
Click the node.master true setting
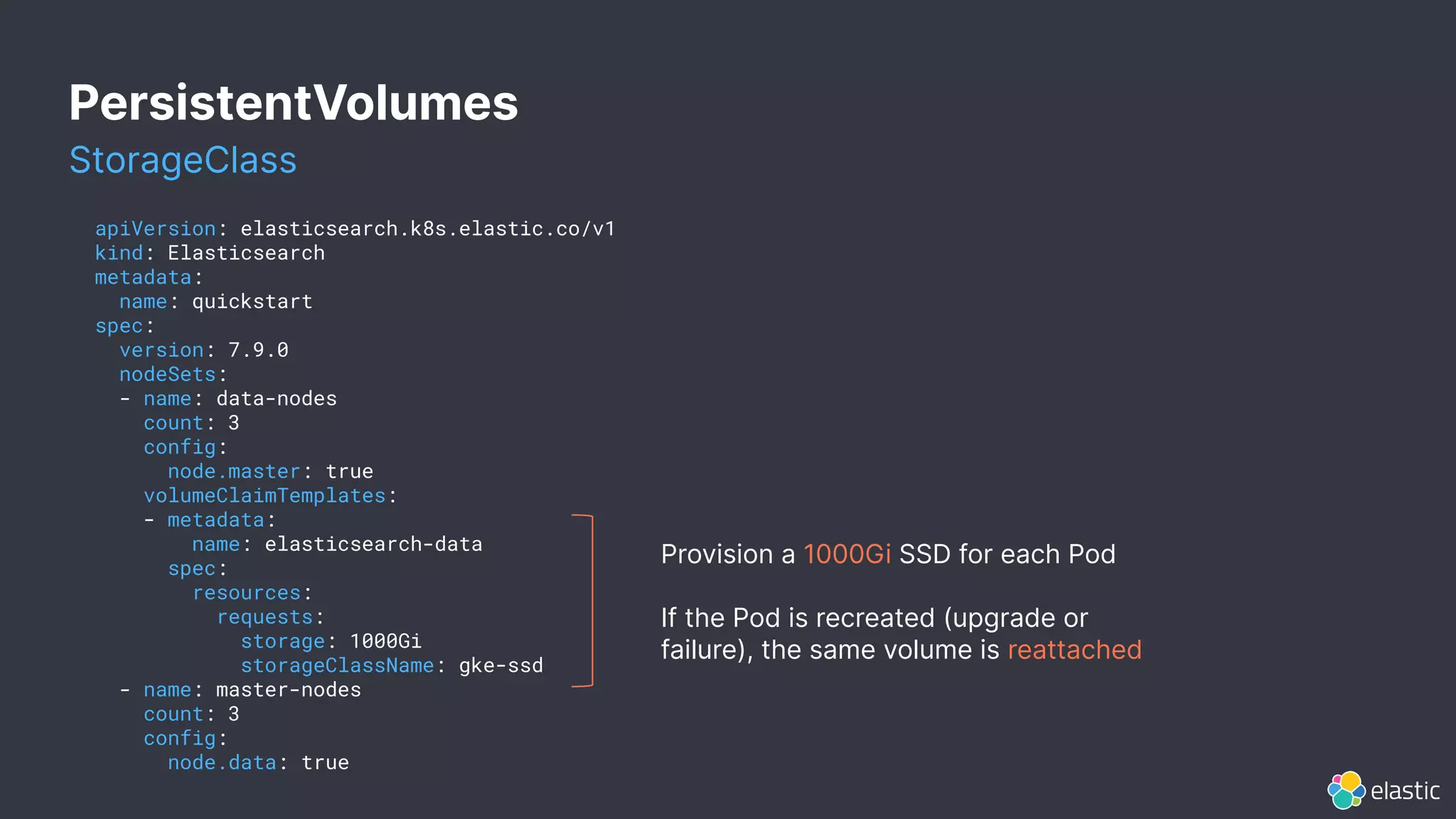270,471
